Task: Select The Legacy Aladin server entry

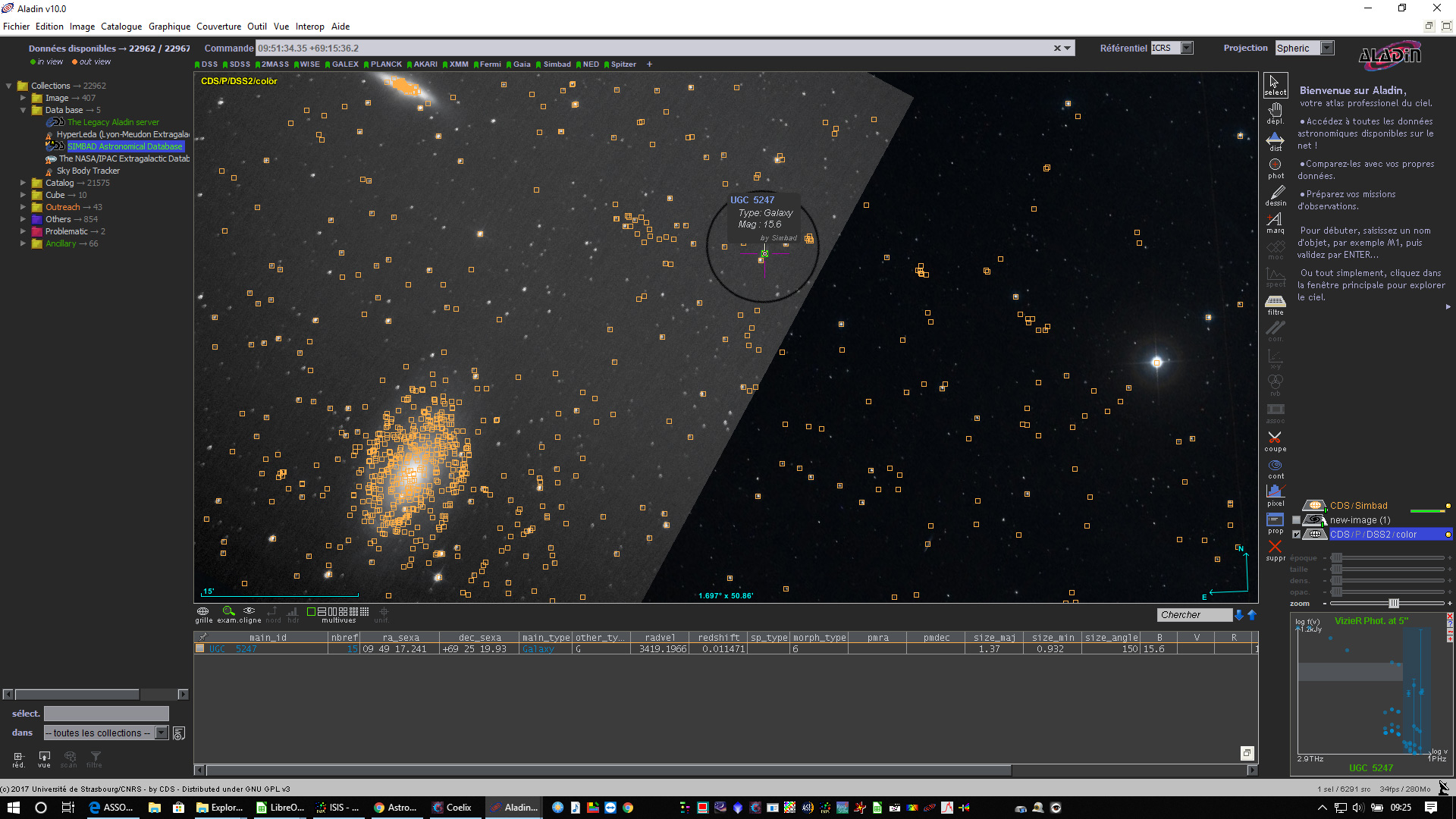Action: [113, 122]
